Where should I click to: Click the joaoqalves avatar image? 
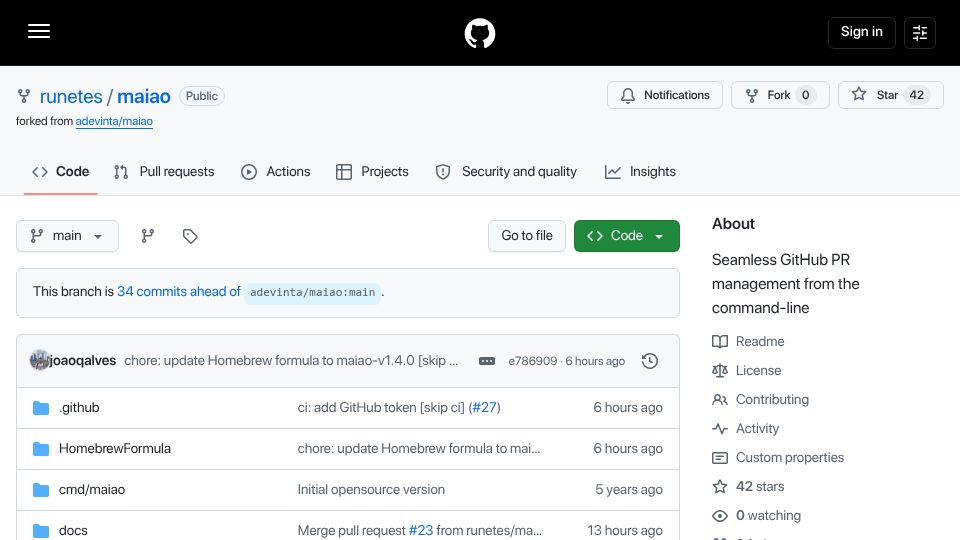coord(39,360)
